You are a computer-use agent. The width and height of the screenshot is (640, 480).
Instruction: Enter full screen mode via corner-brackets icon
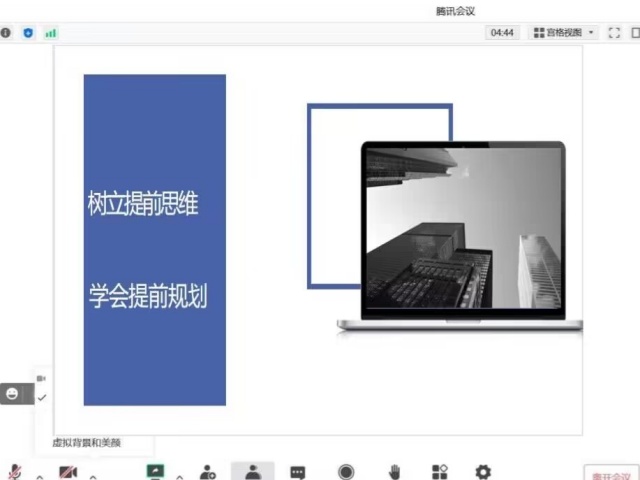(614, 33)
